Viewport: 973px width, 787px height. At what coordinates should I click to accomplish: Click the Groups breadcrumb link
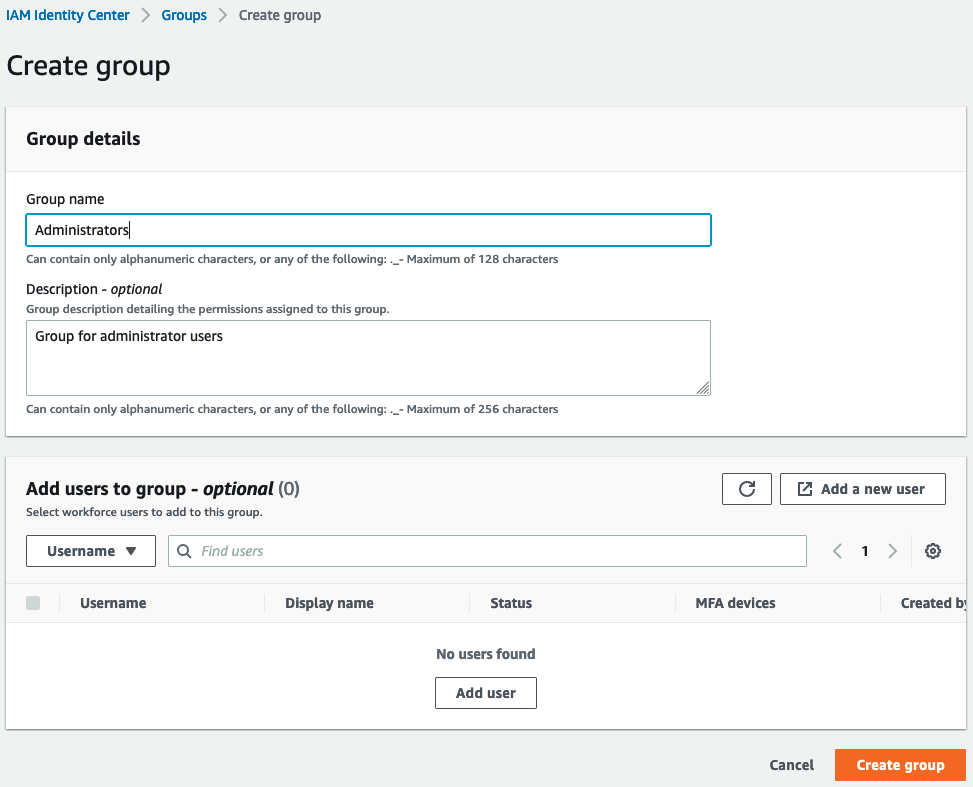[184, 16]
